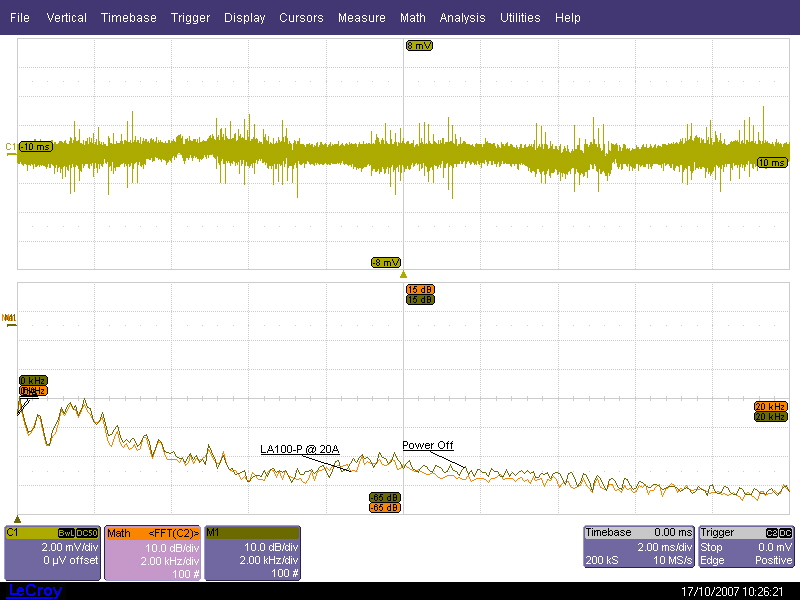Click the "0 kHz" frequency label

[34, 381]
